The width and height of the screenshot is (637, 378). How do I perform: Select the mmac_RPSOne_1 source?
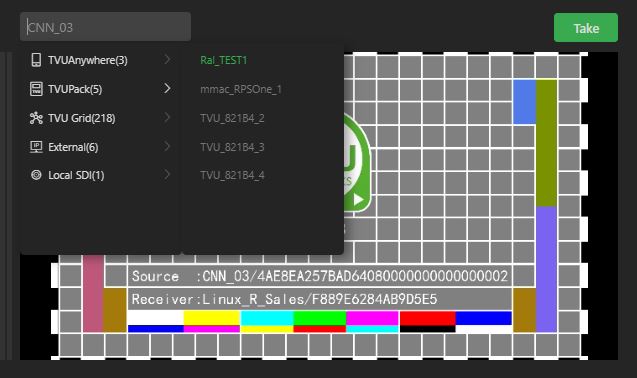pos(240,89)
